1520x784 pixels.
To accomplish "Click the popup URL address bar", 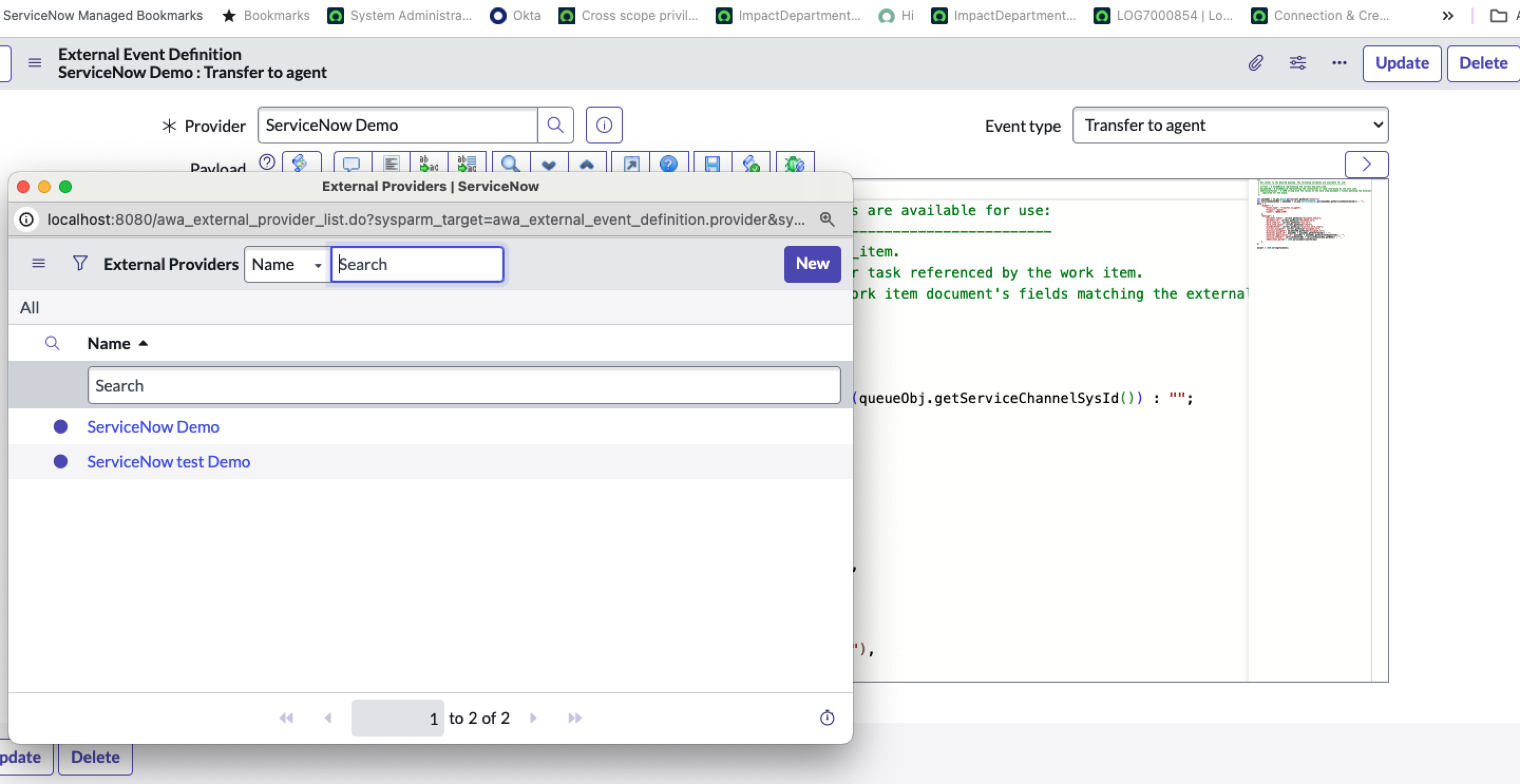I will tap(426, 219).
